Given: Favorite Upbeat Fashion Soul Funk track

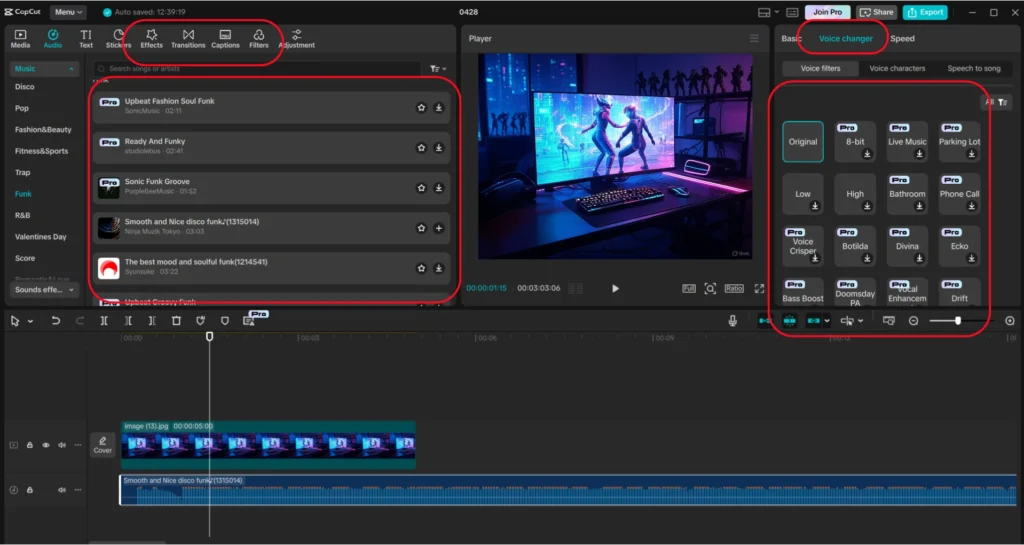Looking at the screenshot, I should 421,107.
